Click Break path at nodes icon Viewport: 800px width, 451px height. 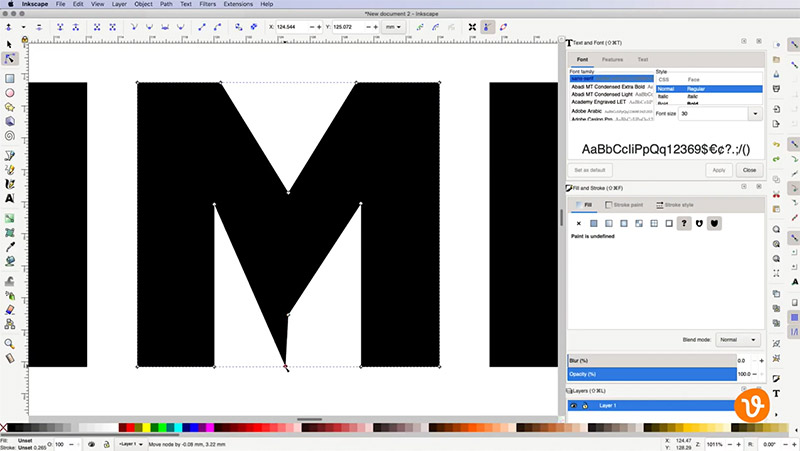click(x=76, y=27)
